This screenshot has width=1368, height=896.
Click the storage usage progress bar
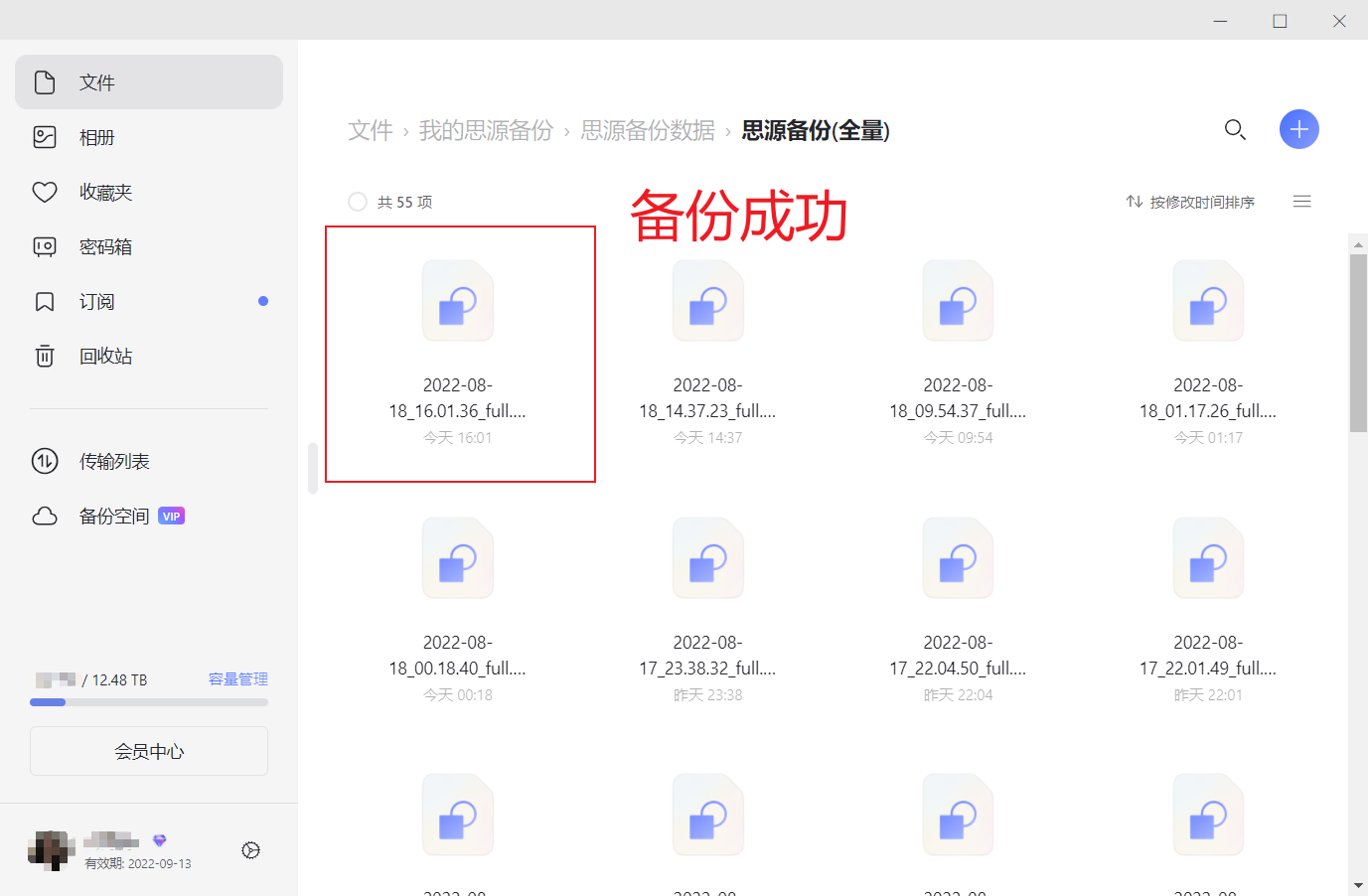point(149,702)
